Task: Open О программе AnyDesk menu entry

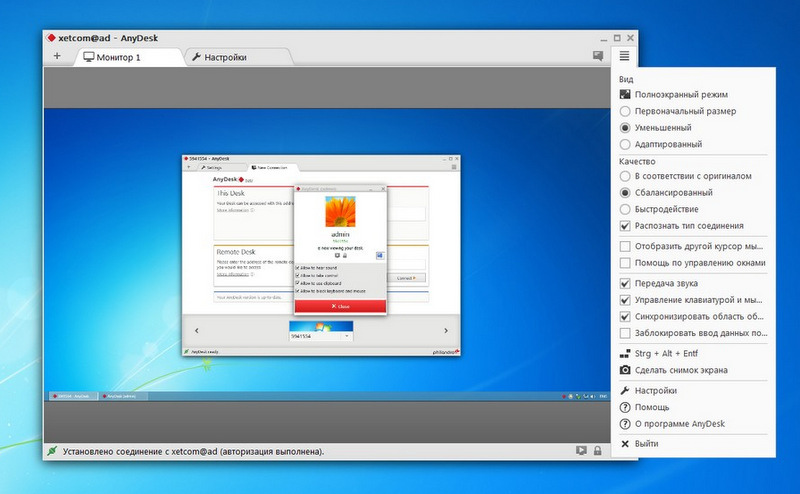Action: pos(680,424)
